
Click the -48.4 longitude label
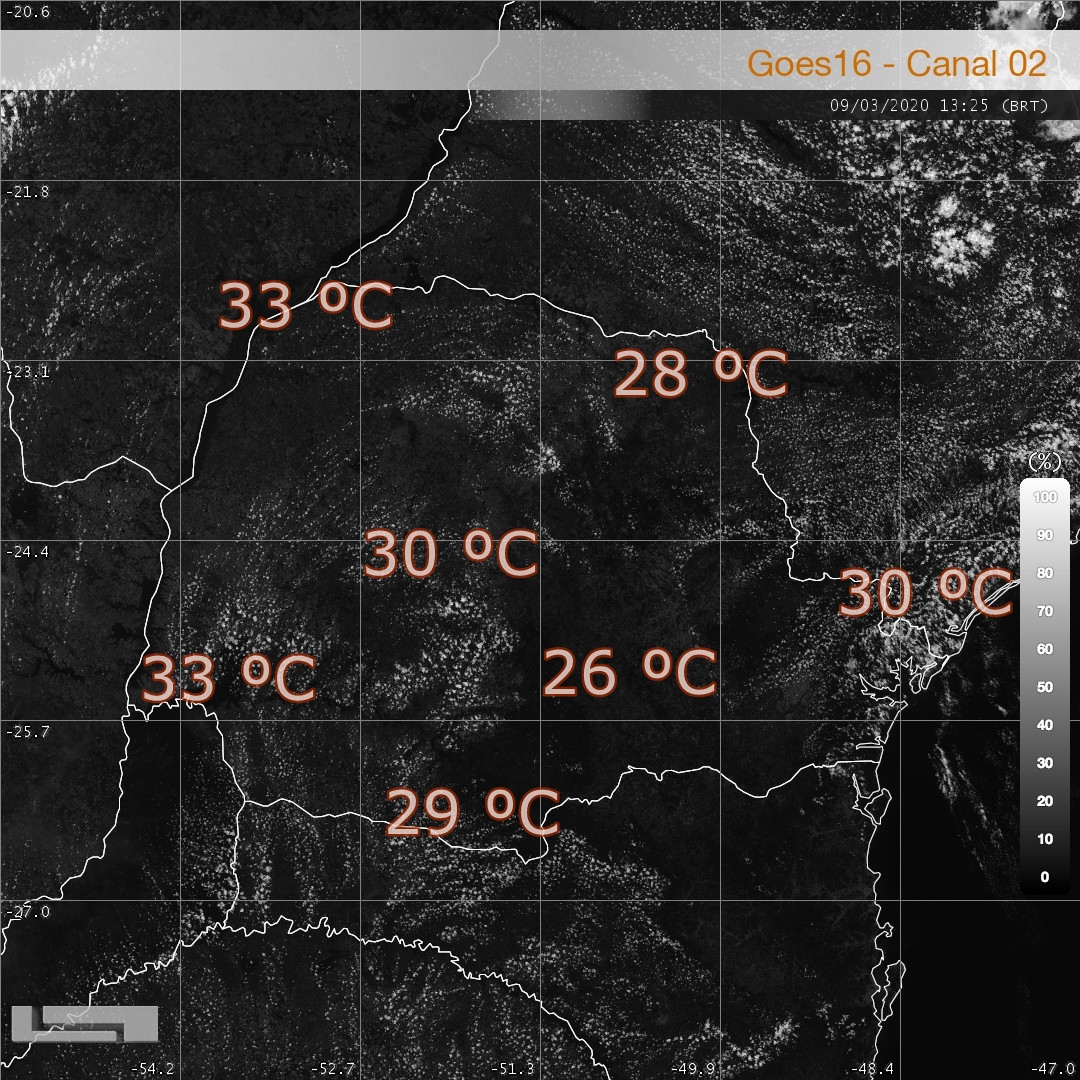[873, 1069]
